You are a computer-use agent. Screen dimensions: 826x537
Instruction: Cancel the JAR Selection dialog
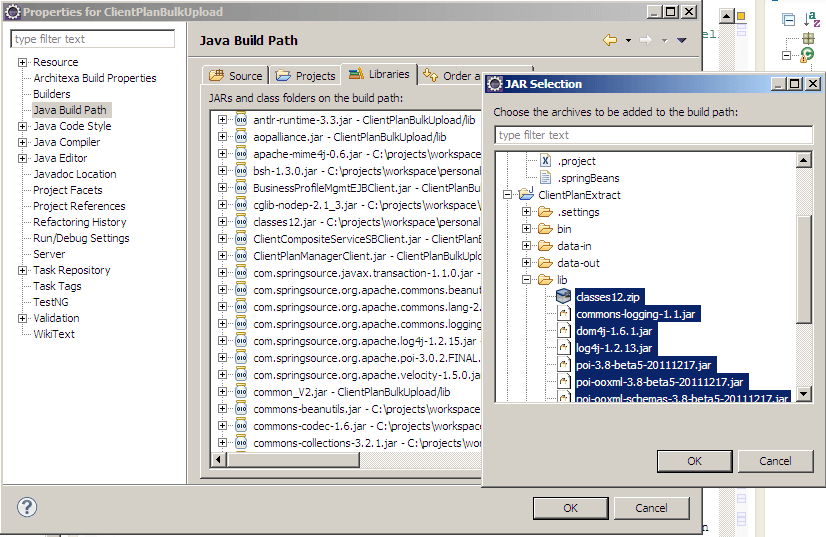[x=775, y=461]
